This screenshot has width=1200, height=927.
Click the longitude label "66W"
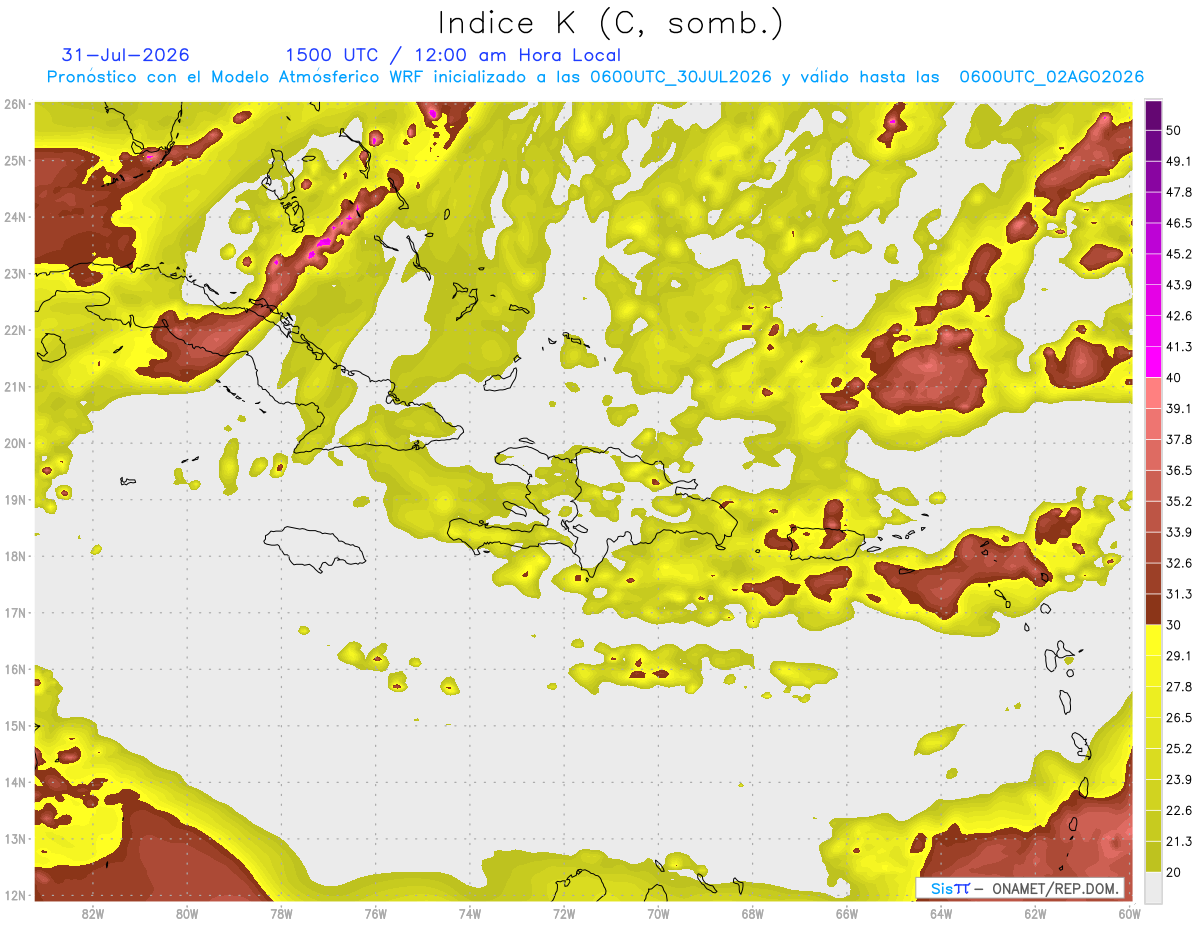(846, 914)
